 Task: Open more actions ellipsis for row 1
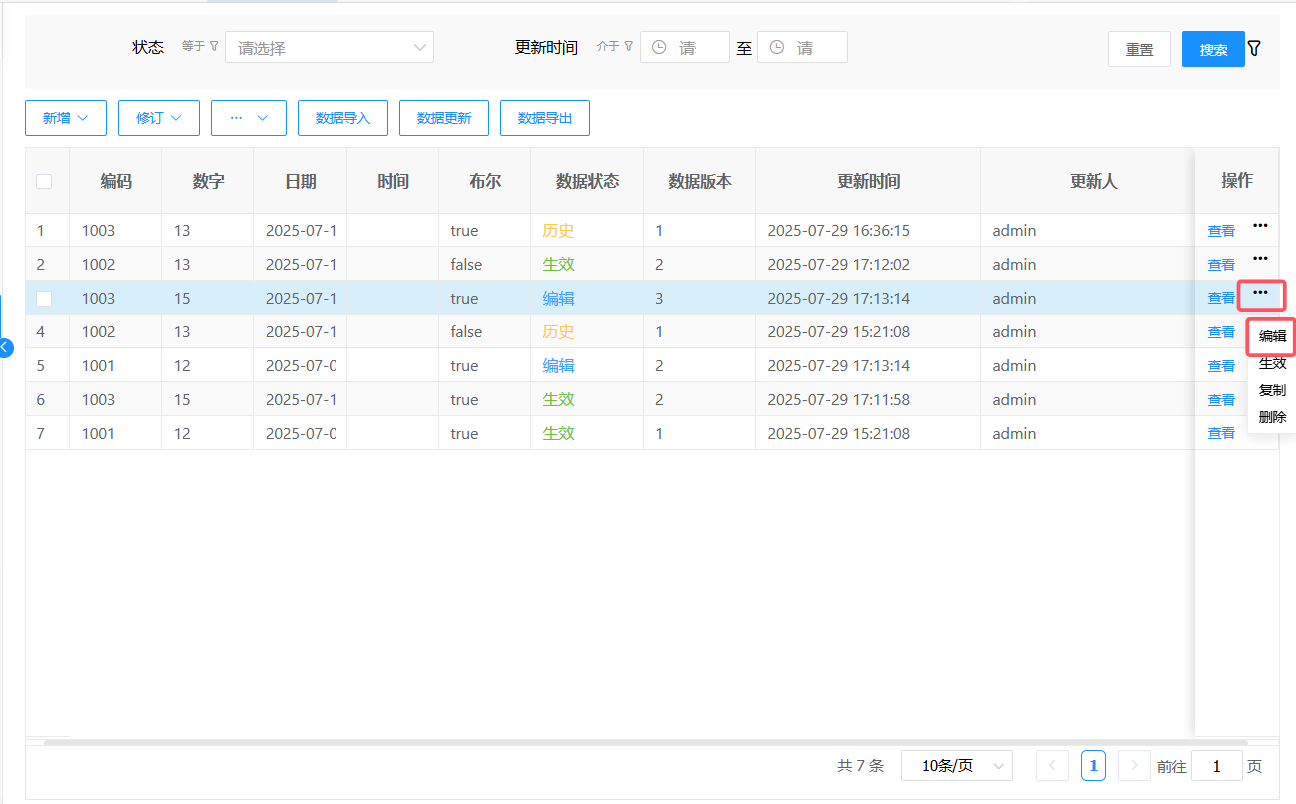[1260, 226]
